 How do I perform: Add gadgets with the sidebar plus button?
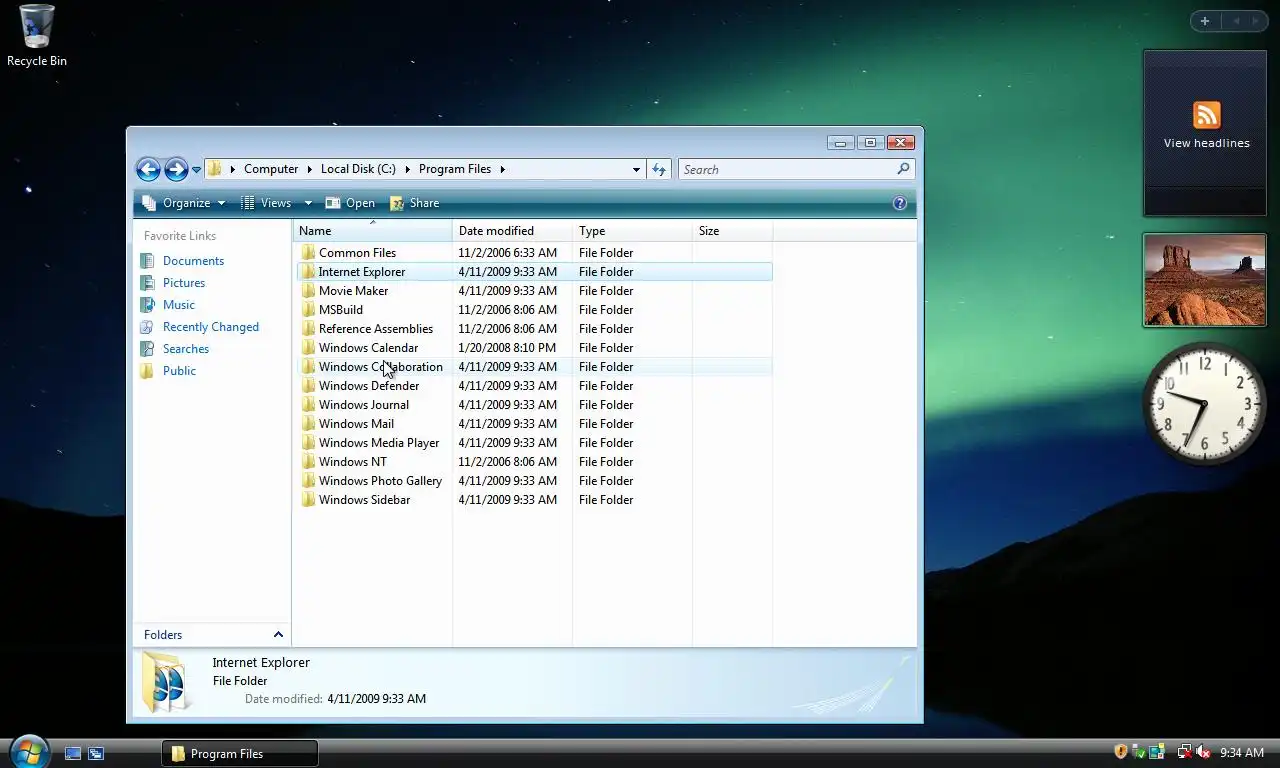(1205, 21)
